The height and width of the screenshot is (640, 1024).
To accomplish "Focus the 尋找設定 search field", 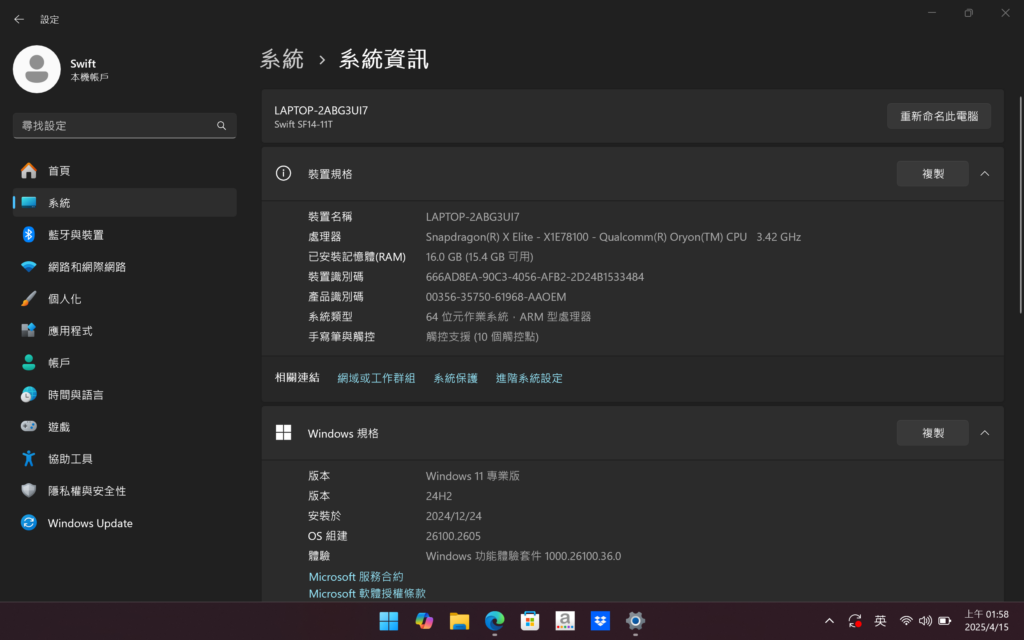I will [x=125, y=125].
